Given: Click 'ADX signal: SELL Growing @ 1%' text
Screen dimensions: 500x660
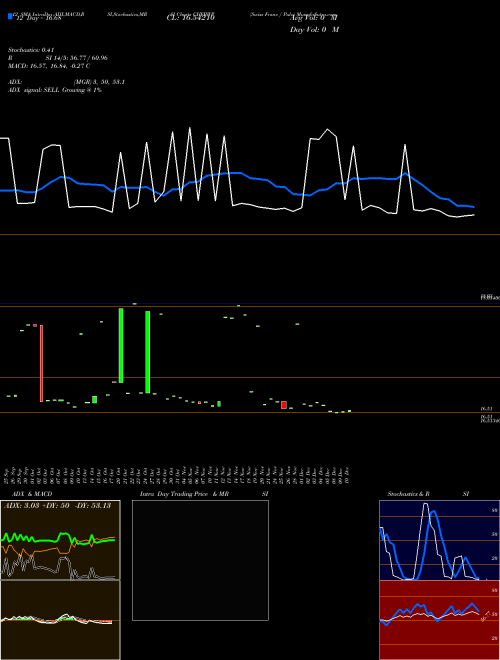Looking at the screenshot, I should click(x=55, y=90).
